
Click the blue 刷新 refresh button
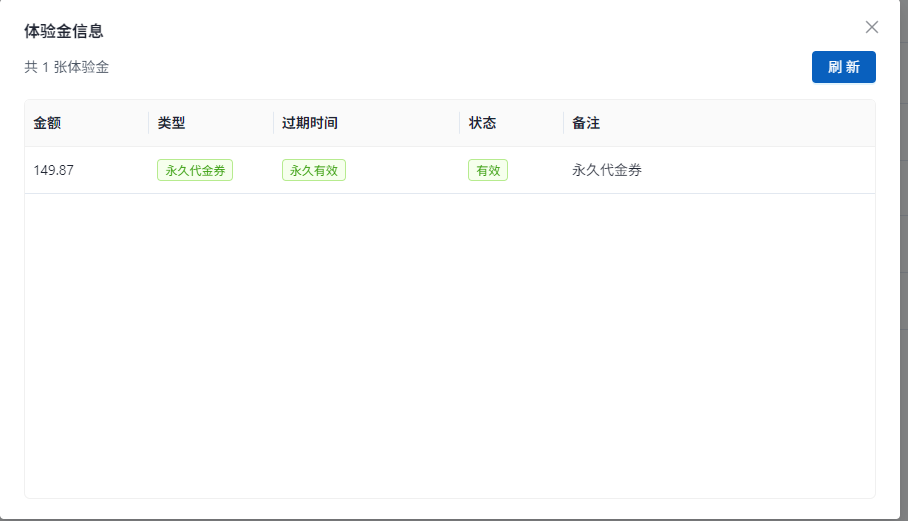point(843,67)
